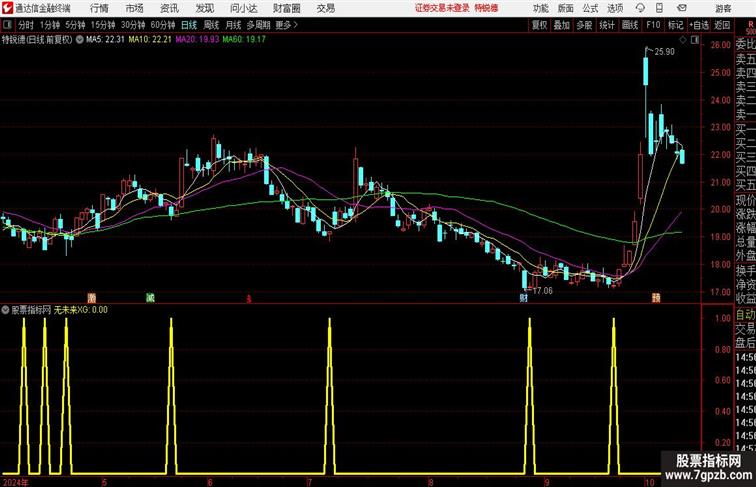Click the MA60: 19.17 indicator value
The width and height of the screenshot is (756, 487).
pos(244,40)
